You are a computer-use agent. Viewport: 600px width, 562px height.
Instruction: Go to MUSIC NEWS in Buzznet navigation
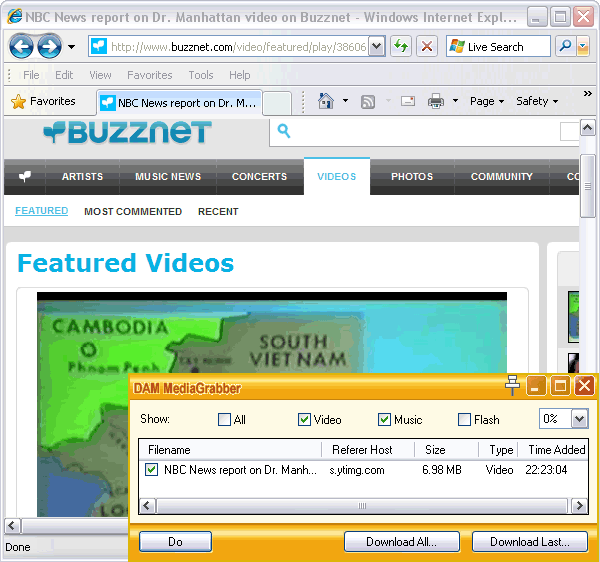pyautogui.click(x=168, y=176)
